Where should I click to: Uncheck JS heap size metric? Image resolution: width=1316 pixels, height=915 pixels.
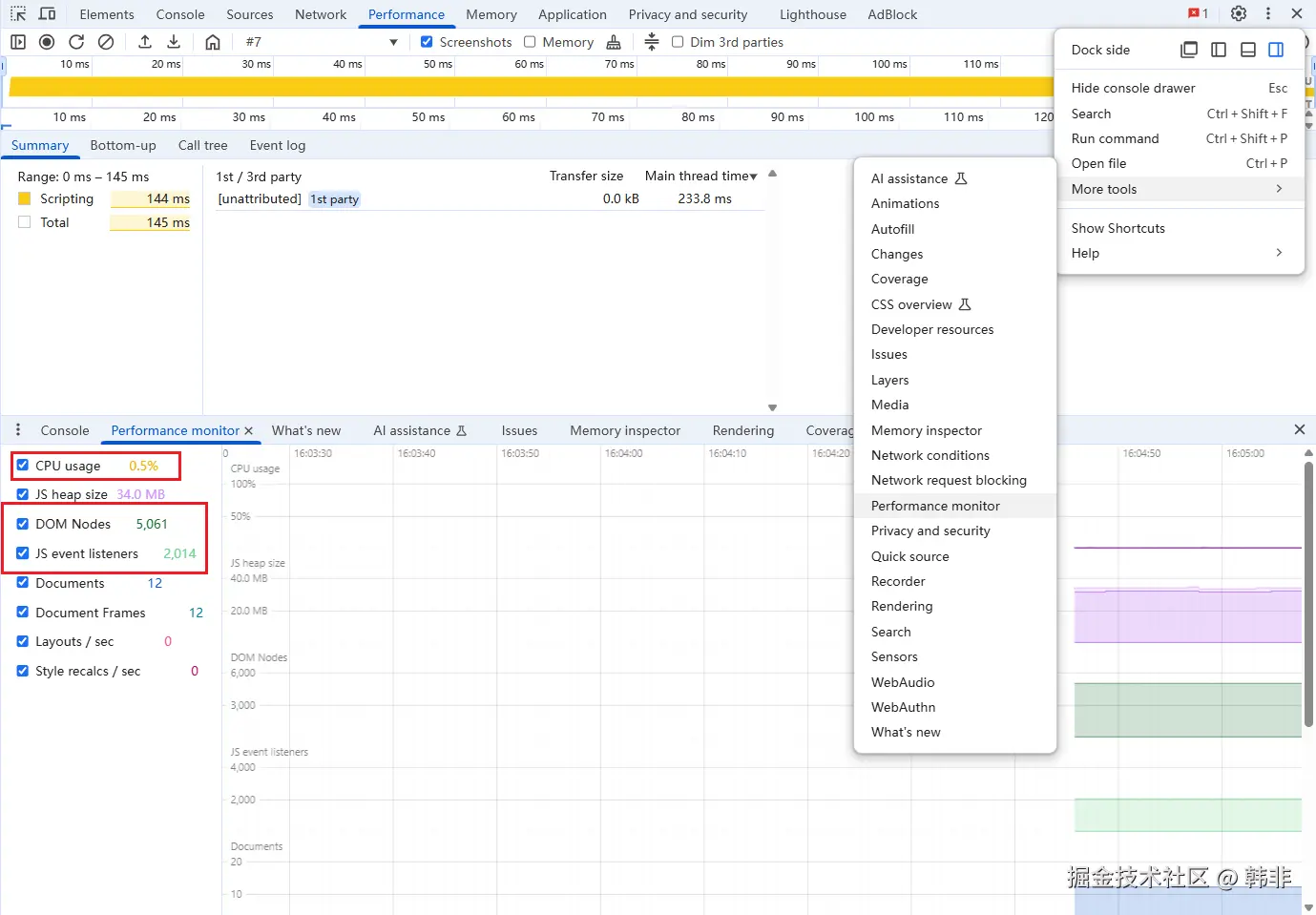23,494
